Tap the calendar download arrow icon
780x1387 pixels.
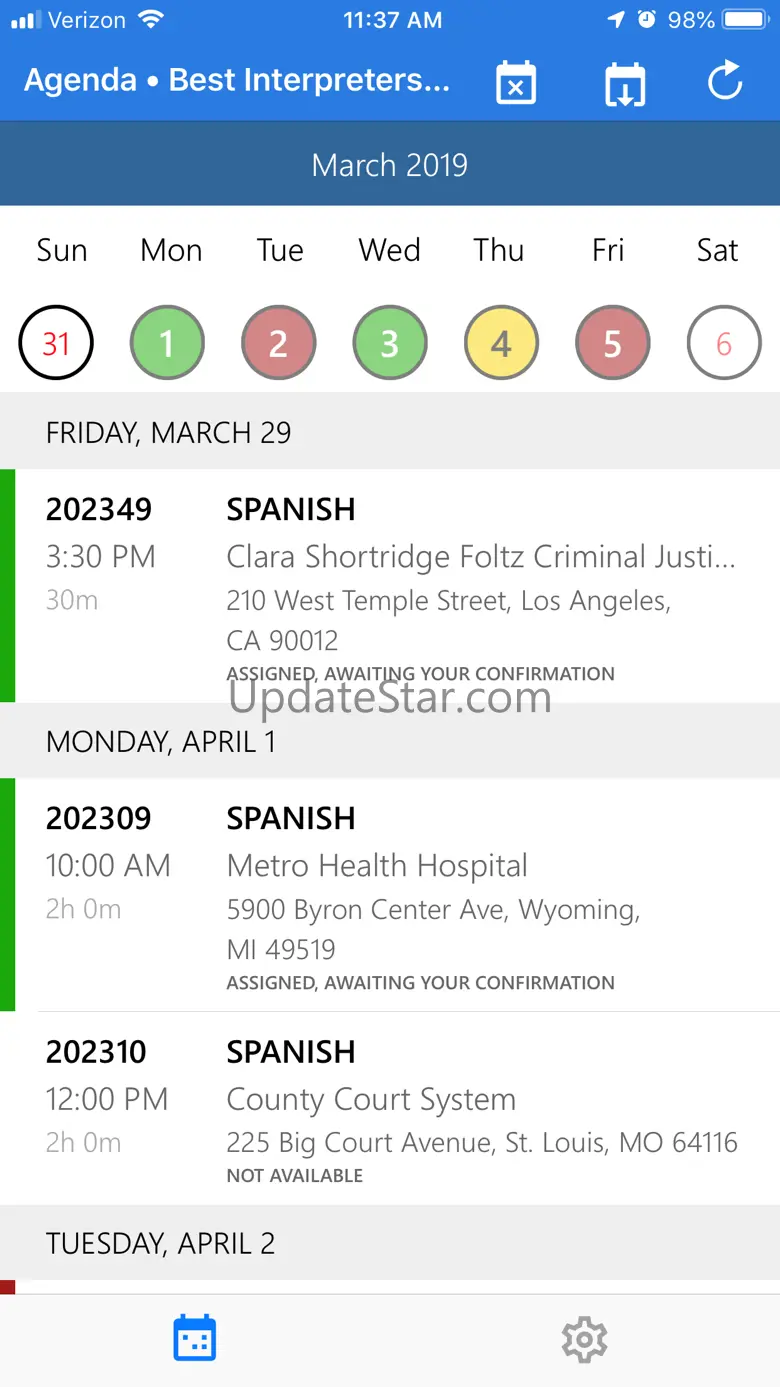pos(625,83)
